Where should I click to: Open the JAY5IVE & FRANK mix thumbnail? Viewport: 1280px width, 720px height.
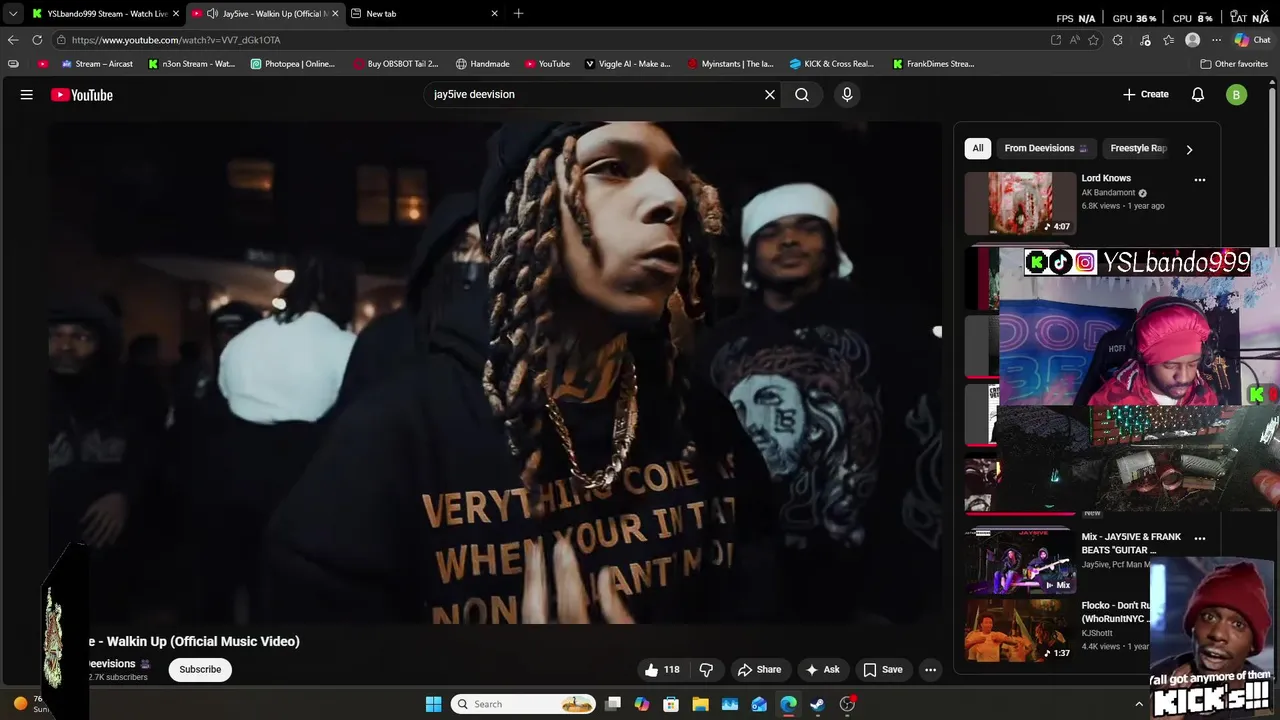[1019, 562]
